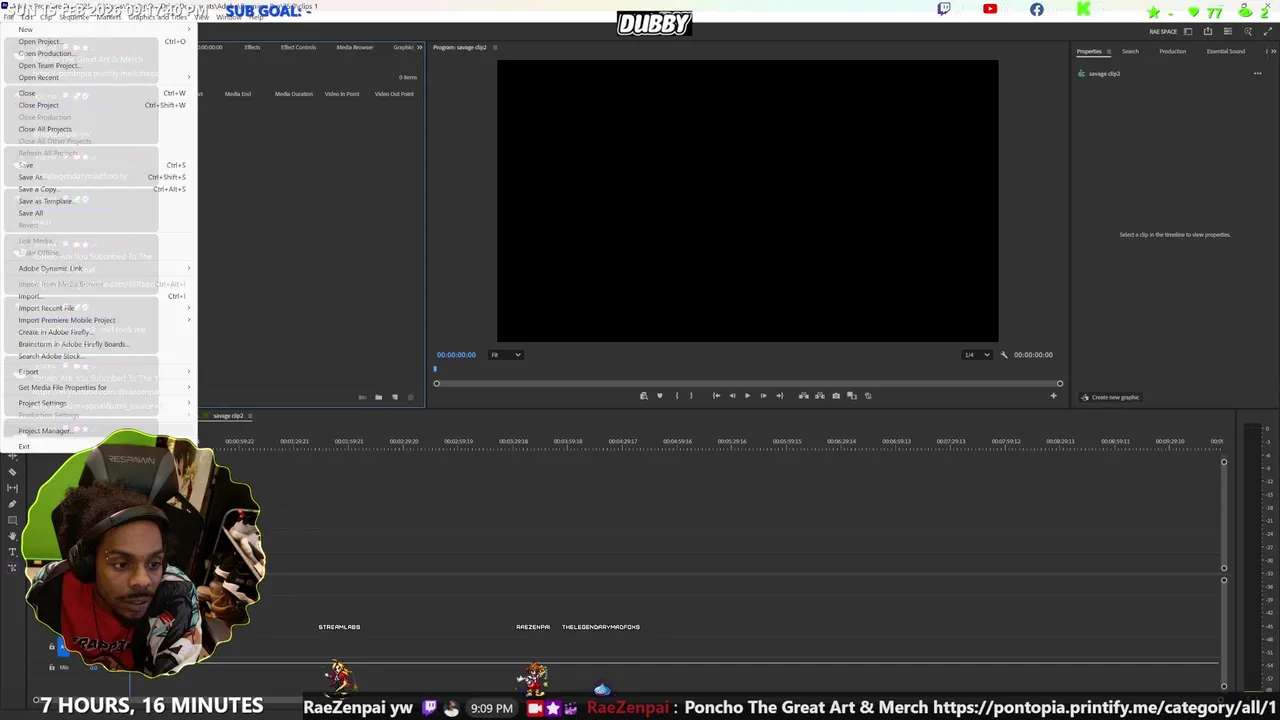
Task: Click the Extract icon
Action: click(x=819, y=396)
